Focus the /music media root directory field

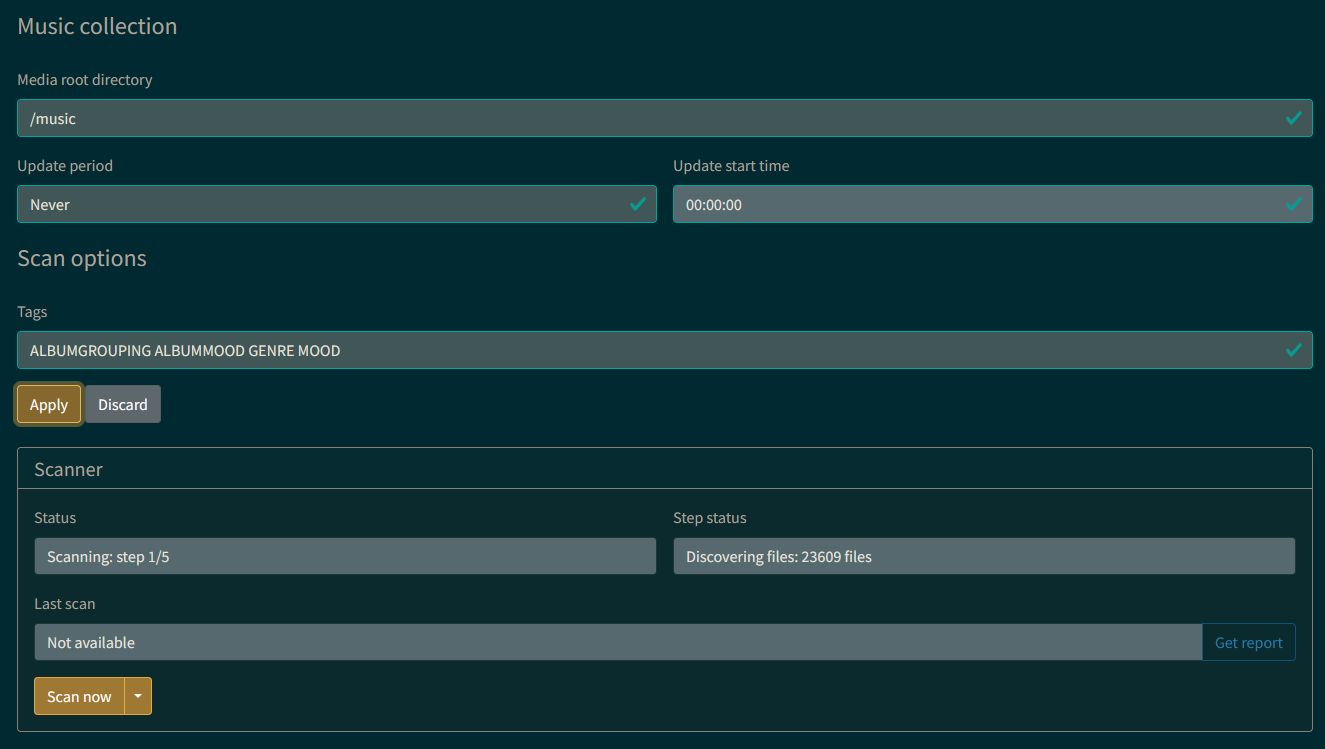click(640, 118)
